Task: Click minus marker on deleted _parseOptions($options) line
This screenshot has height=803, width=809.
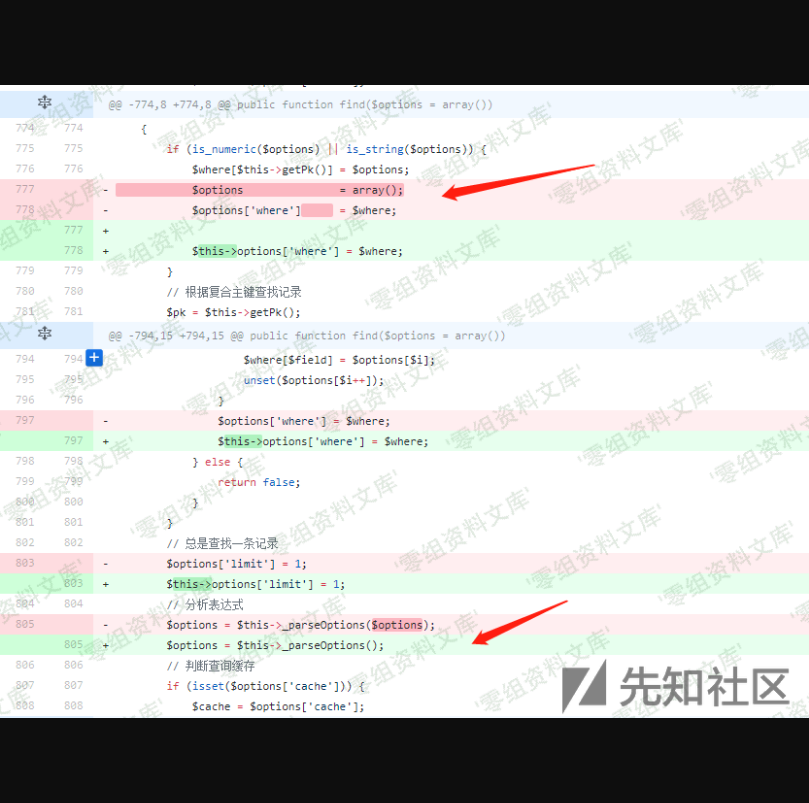Action: point(106,625)
